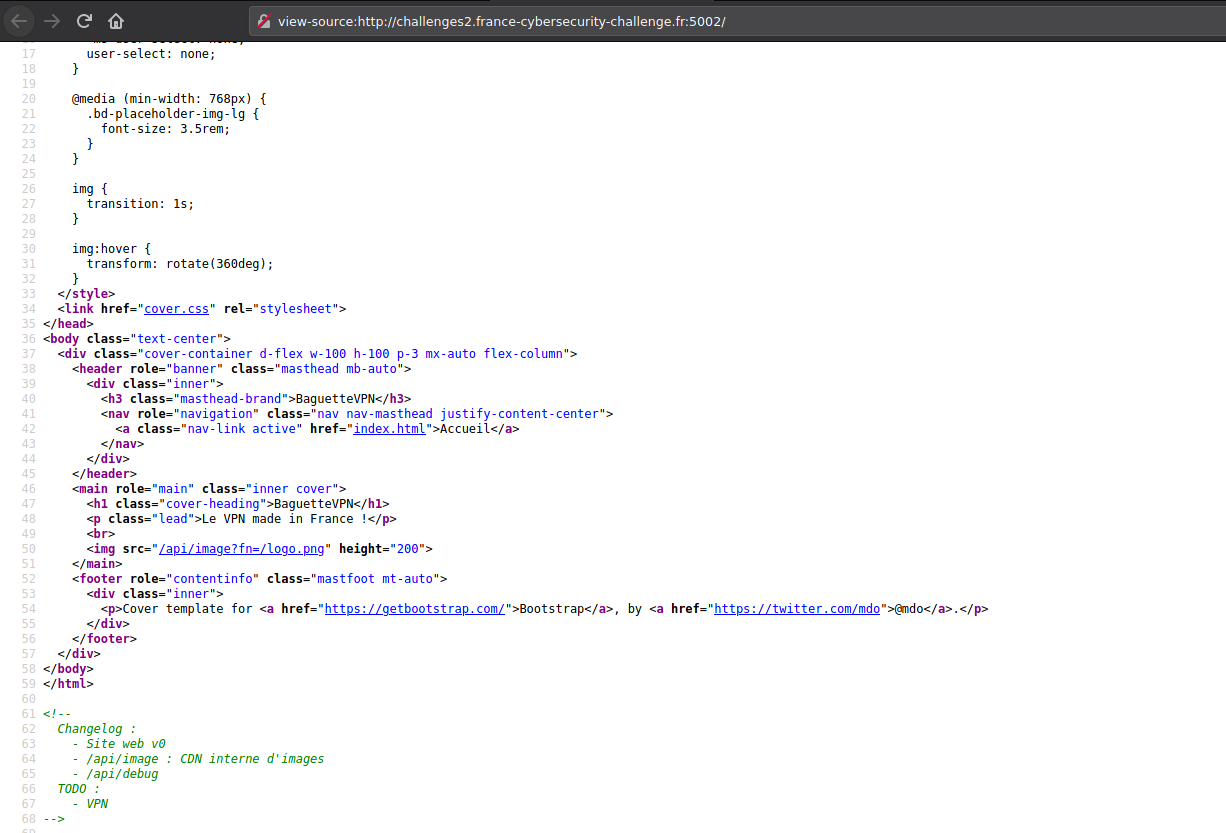Click the cover-container div tag line
The image size is (1226, 833).
(x=318, y=354)
